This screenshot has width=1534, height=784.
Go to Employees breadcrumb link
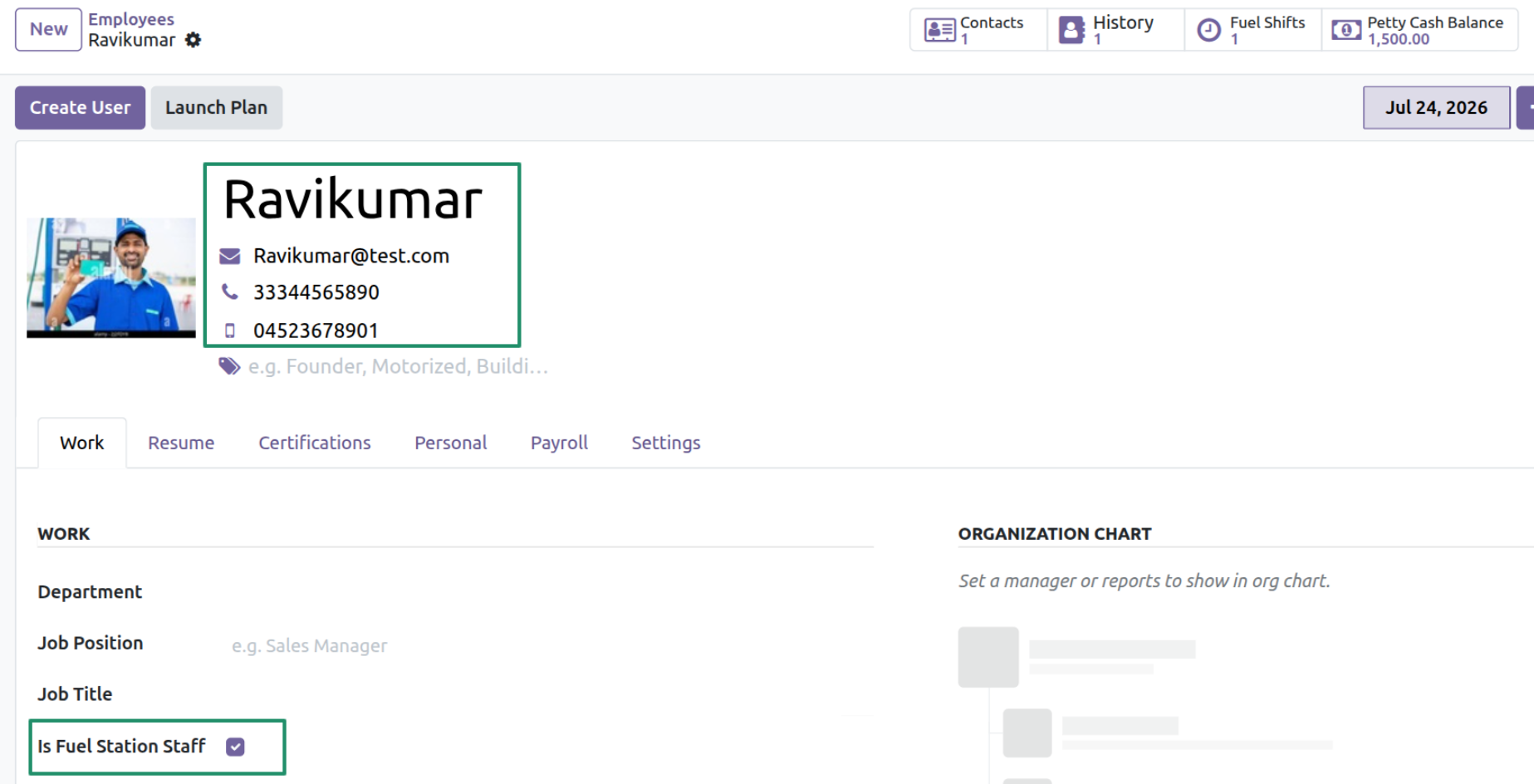[131, 19]
